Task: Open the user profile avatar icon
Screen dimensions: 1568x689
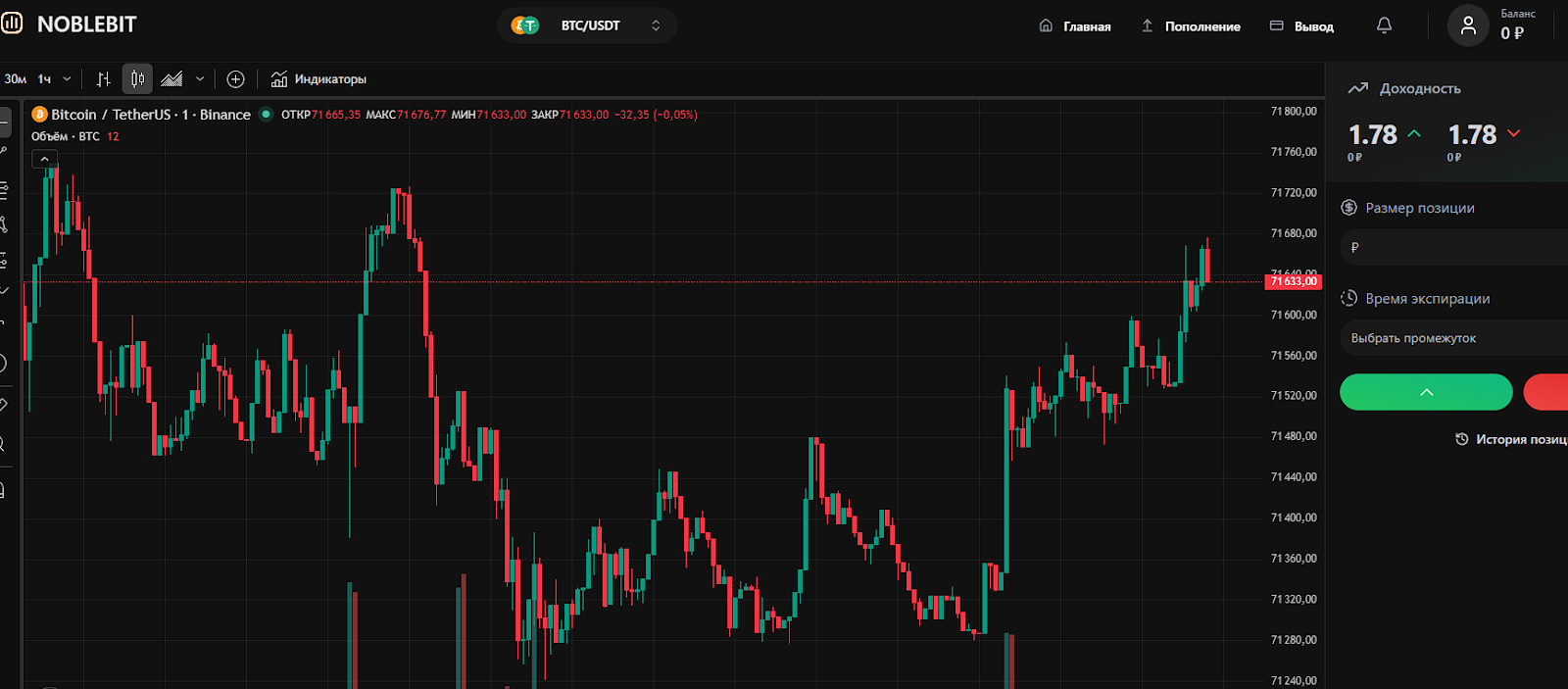Action: pyautogui.click(x=1468, y=26)
